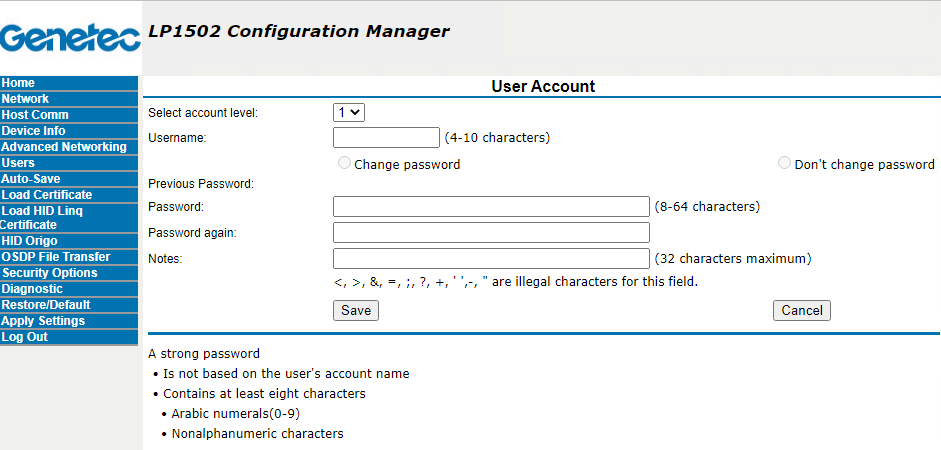Image resolution: width=941 pixels, height=450 pixels.
Task: Click the Username input field
Action: 386,137
